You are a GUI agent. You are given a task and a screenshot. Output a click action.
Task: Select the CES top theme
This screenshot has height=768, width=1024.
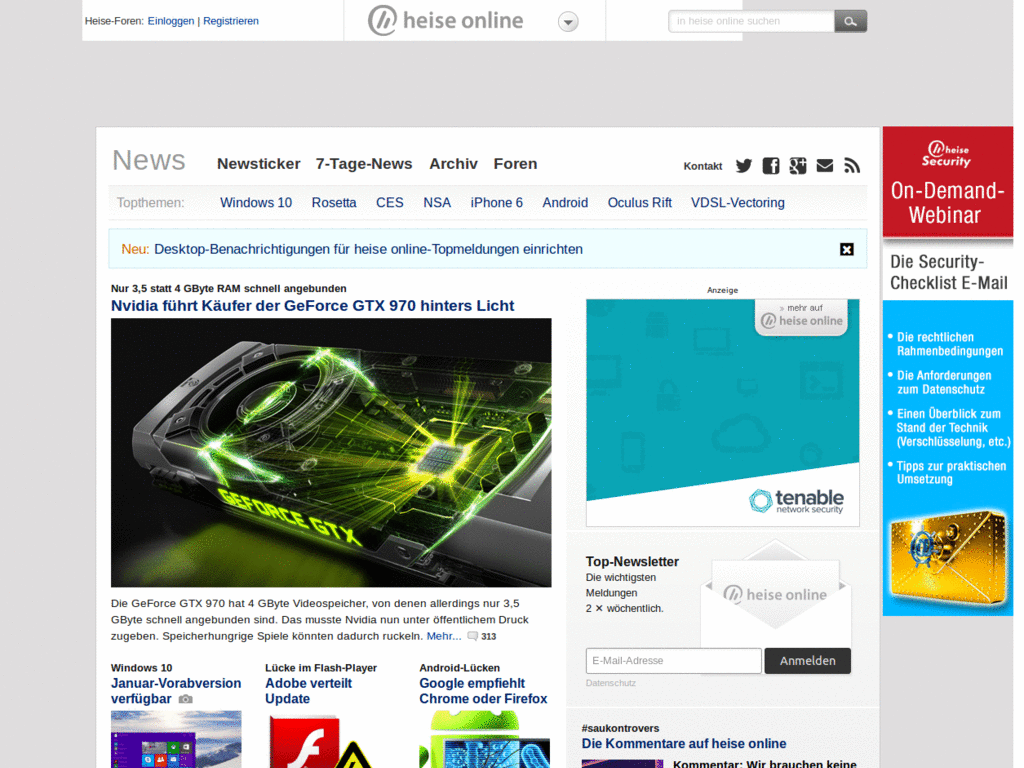click(x=390, y=202)
